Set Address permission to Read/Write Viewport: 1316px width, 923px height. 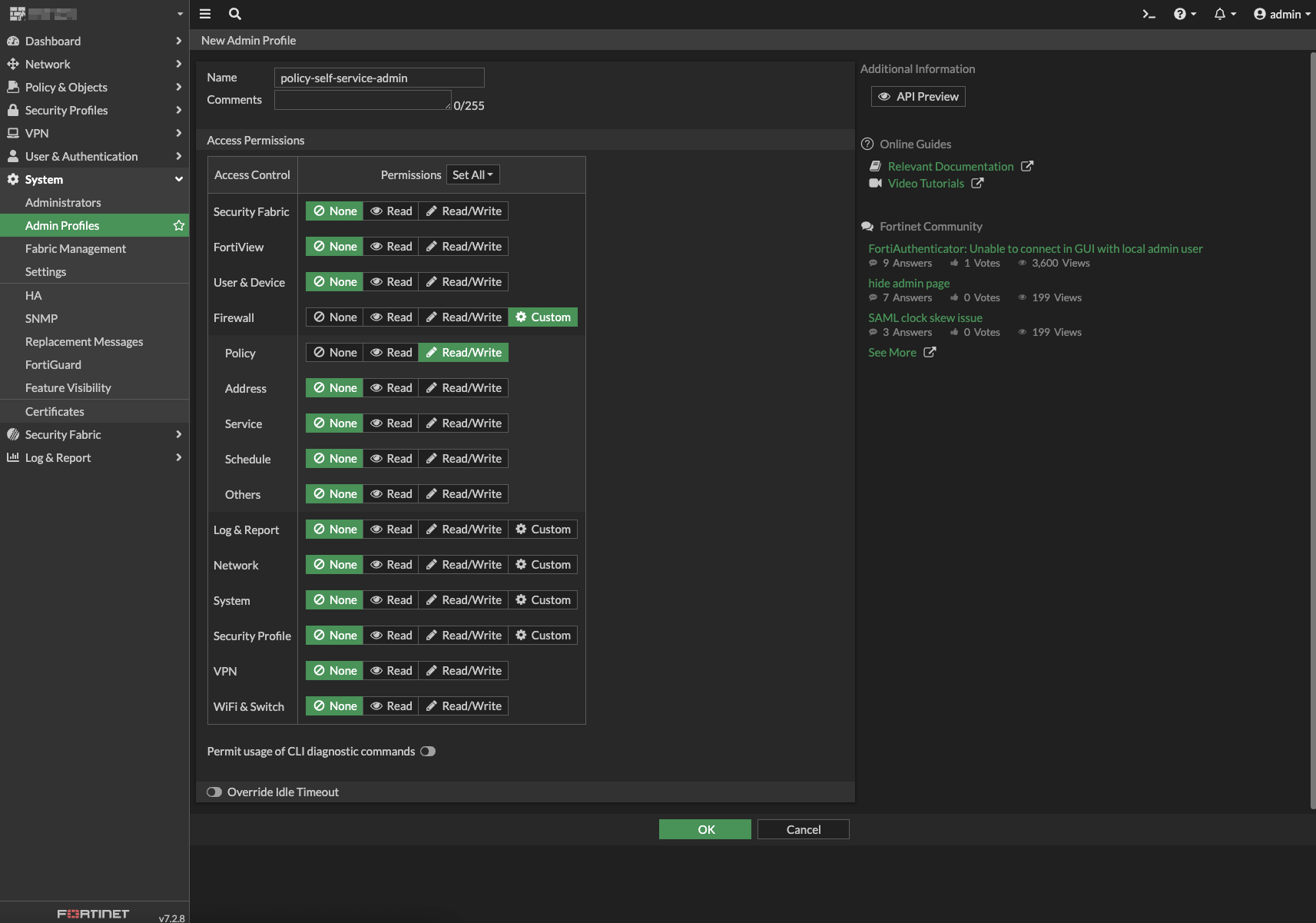(463, 388)
